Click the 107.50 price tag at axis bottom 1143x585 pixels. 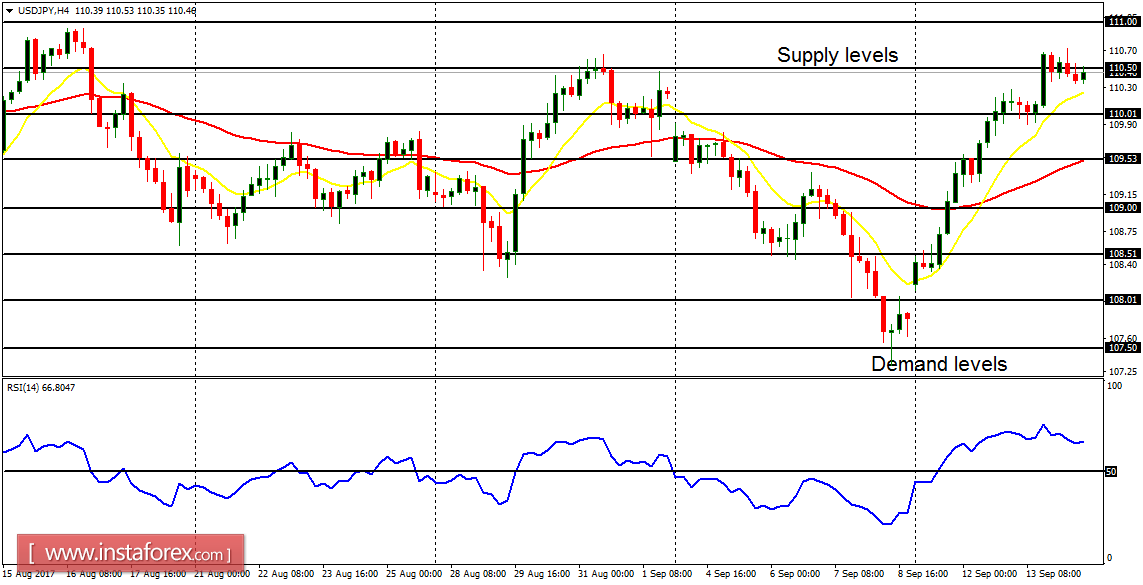1121,348
